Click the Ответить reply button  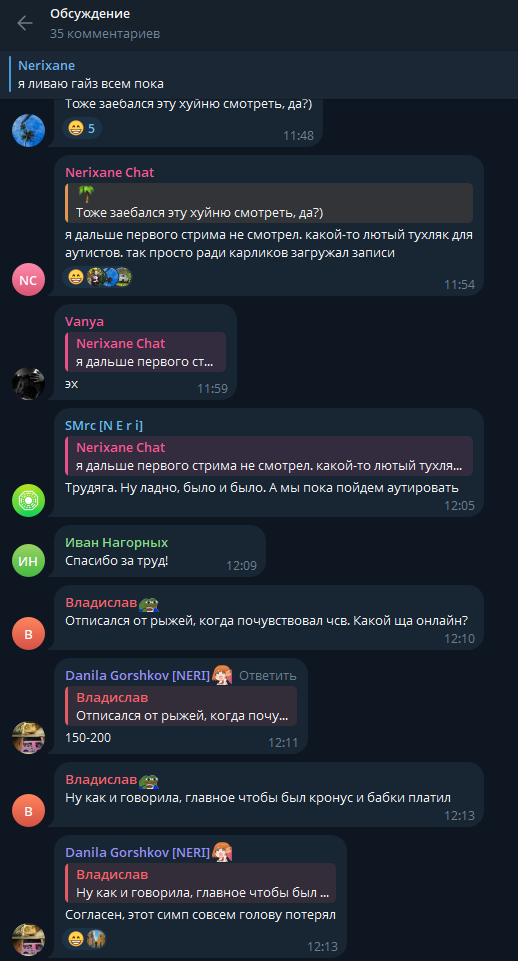(267, 675)
